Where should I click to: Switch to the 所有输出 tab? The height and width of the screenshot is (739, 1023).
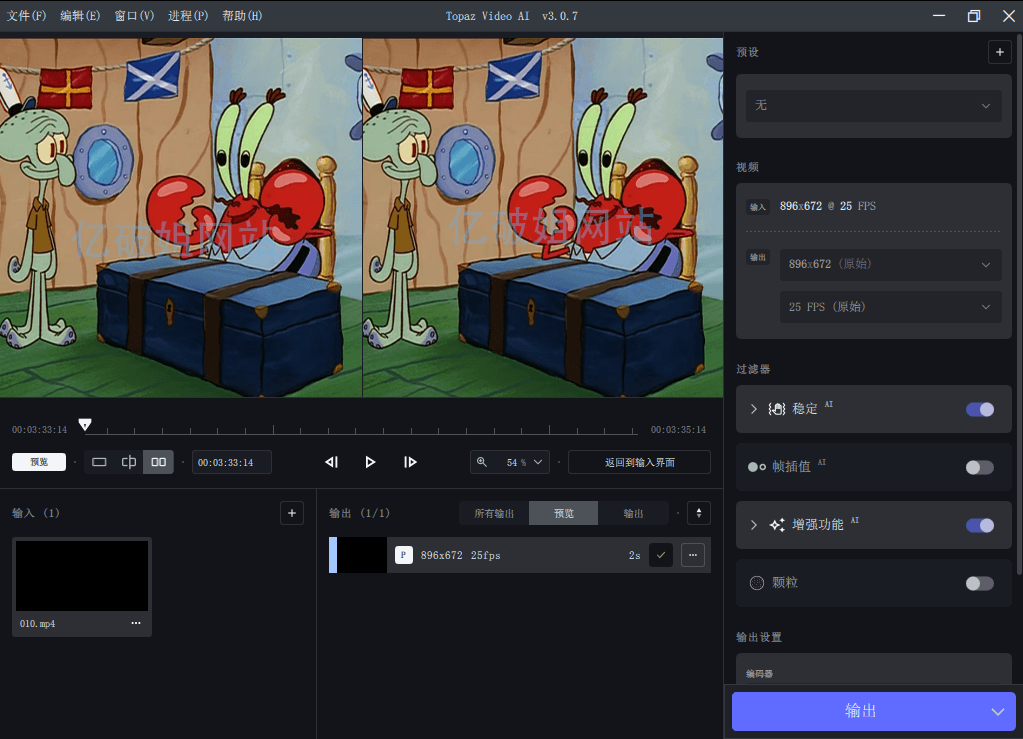tap(494, 513)
